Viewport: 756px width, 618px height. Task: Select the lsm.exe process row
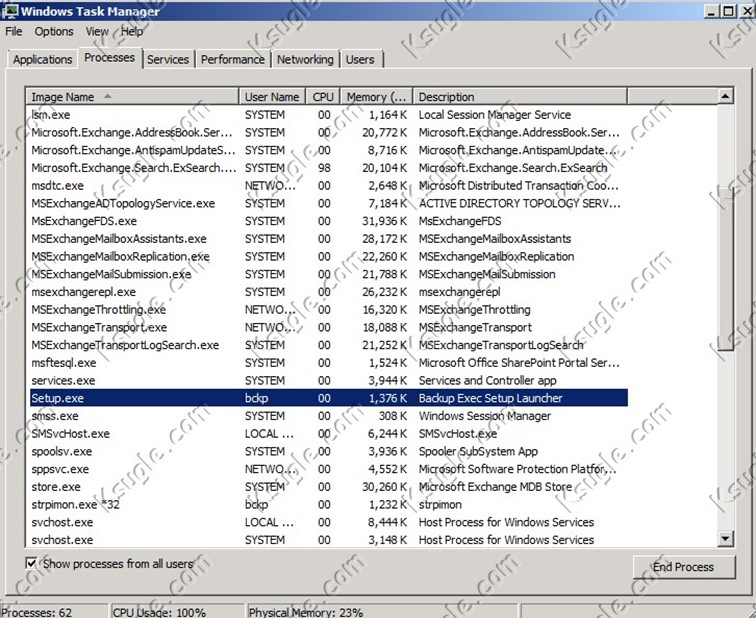pyautogui.click(x=328, y=115)
